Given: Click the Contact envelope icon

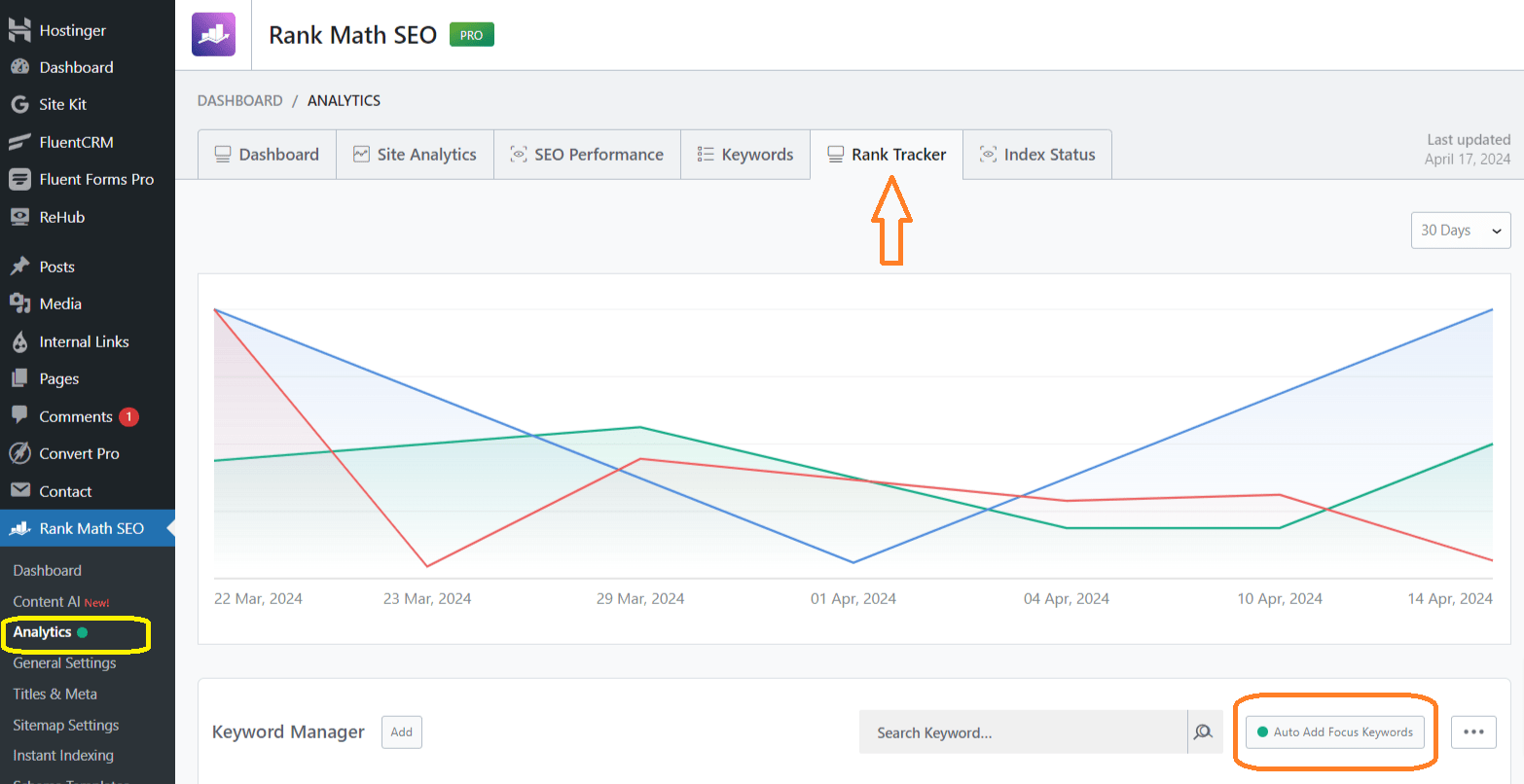Looking at the screenshot, I should click(19, 490).
